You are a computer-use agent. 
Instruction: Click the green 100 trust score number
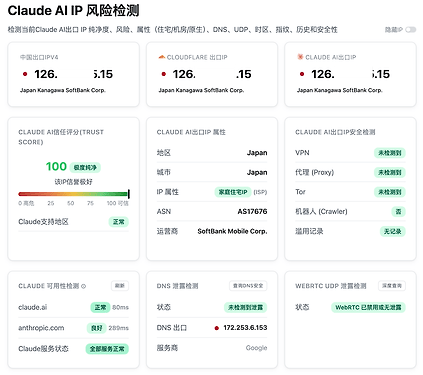56,166
